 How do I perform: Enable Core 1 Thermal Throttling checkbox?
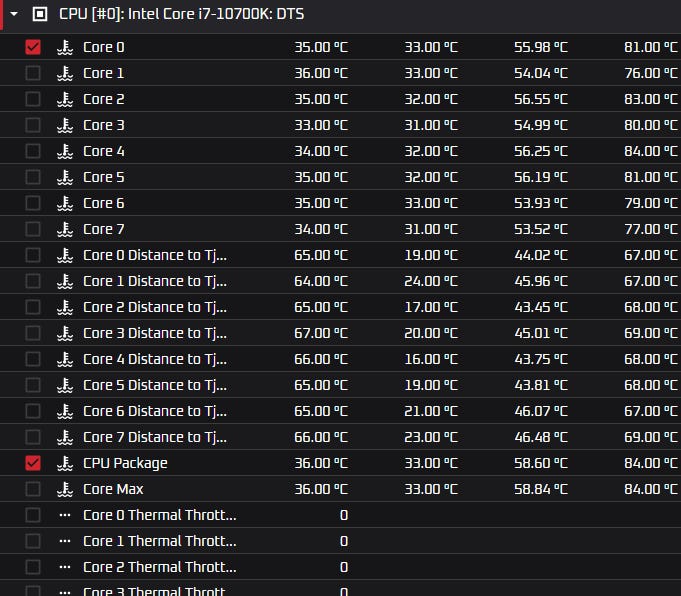(x=33, y=541)
